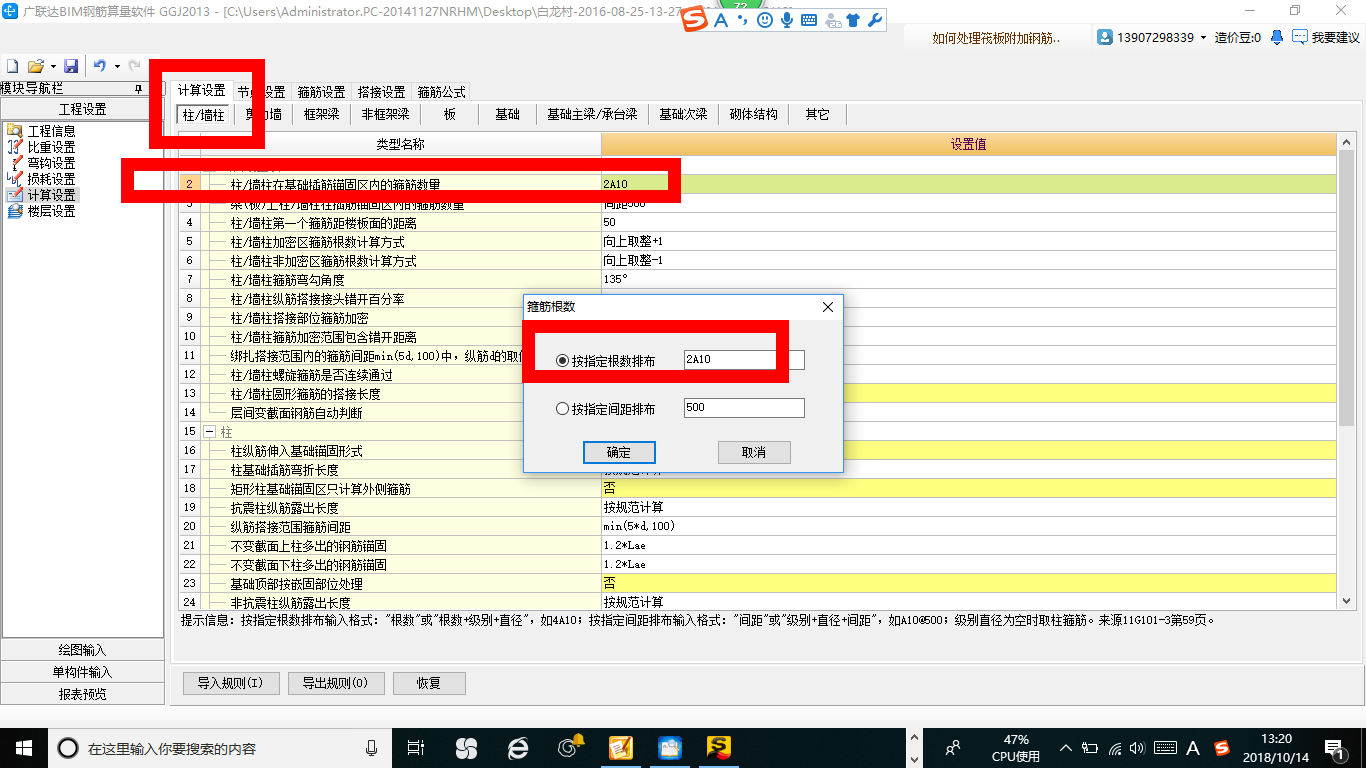Open Sogou emoji smiley icon
This screenshot has height=768, width=1366.
[x=765, y=20]
